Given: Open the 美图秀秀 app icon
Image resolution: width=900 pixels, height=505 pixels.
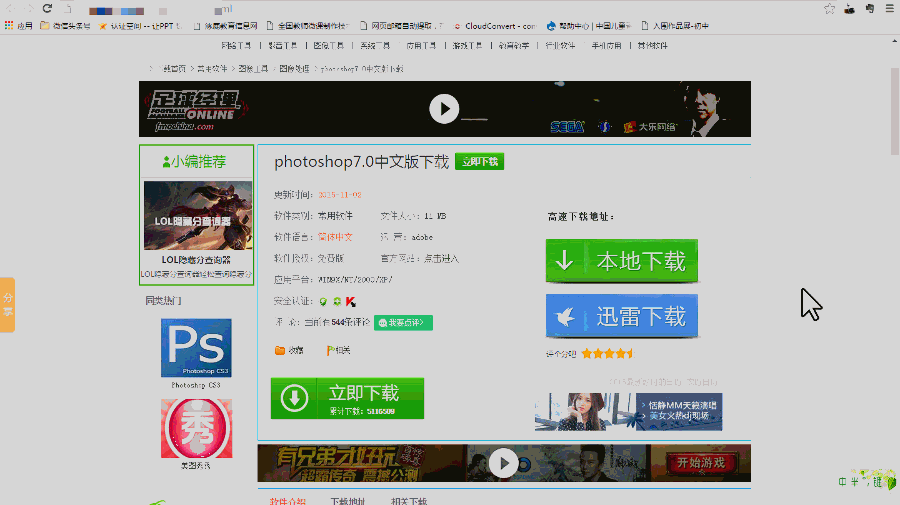Looking at the screenshot, I should (x=196, y=428).
